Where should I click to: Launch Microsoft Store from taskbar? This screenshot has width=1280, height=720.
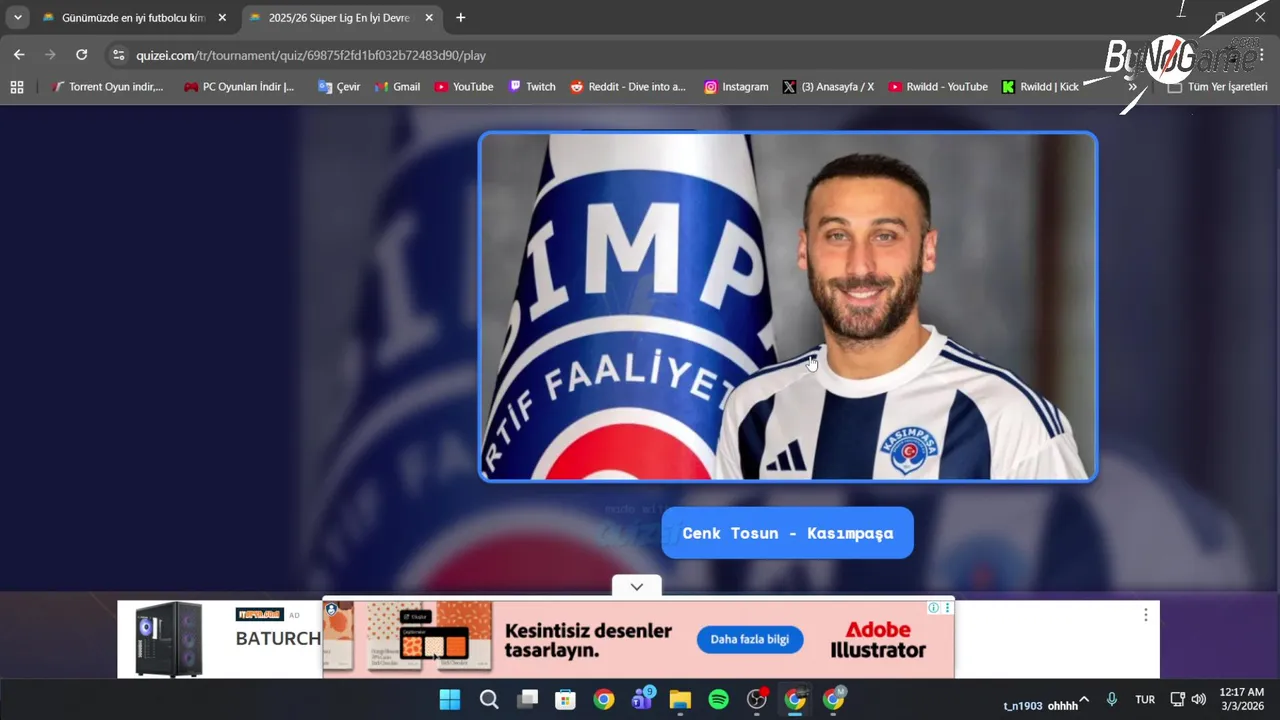(x=565, y=700)
